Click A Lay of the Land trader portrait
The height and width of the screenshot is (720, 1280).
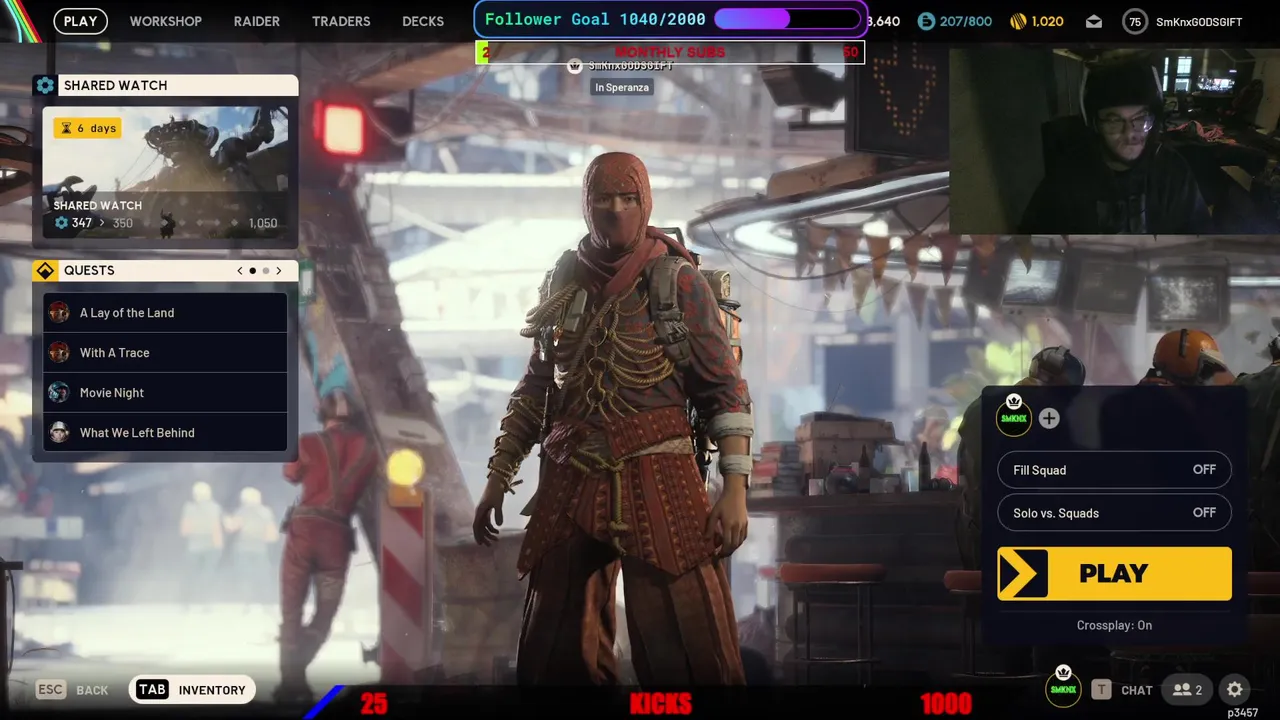tap(59, 312)
